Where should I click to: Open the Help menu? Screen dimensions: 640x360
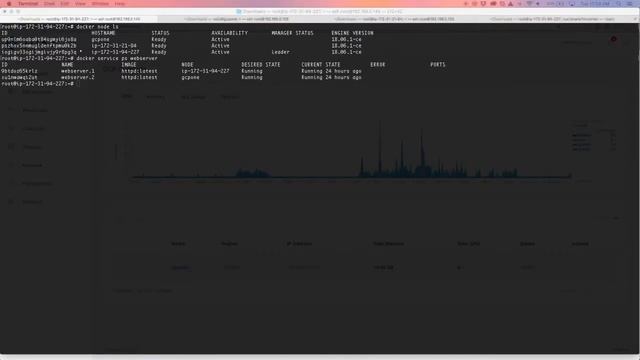[120, 4]
